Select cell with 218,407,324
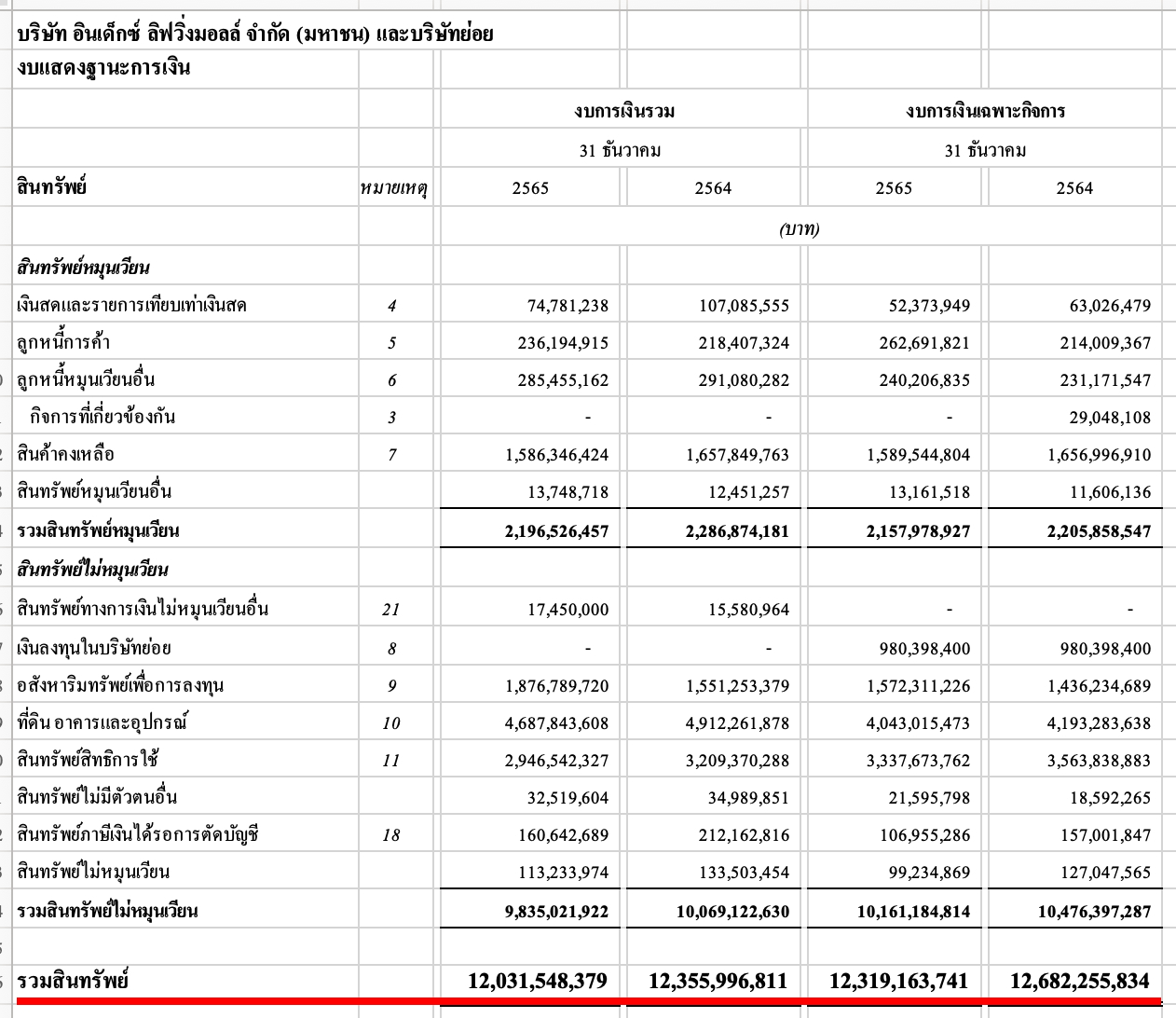This screenshot has height=1018, width=1176. click(x=744, y=343)
